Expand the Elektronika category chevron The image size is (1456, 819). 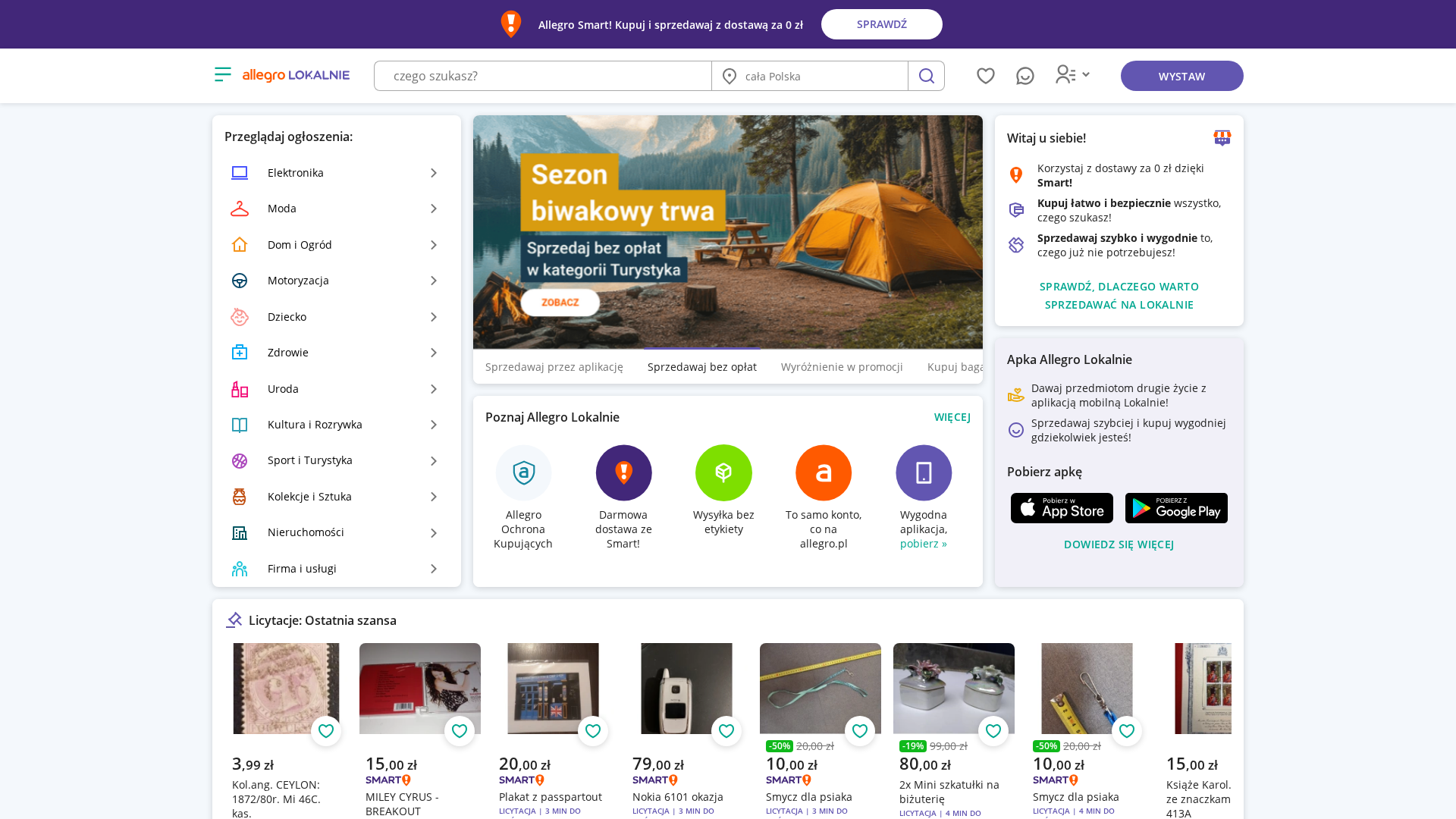point(434,173)
